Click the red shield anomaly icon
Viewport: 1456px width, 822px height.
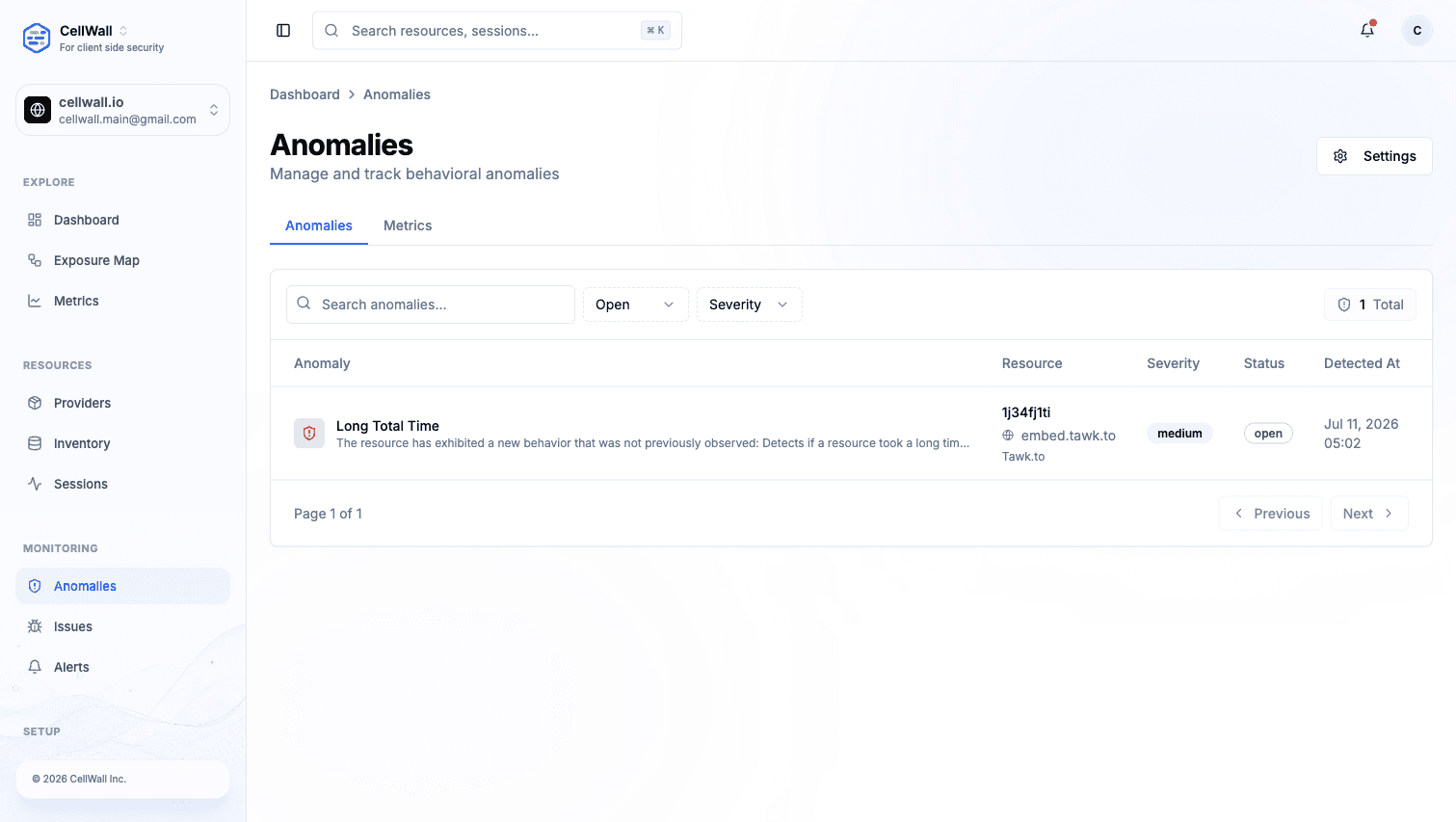[309, 434]
